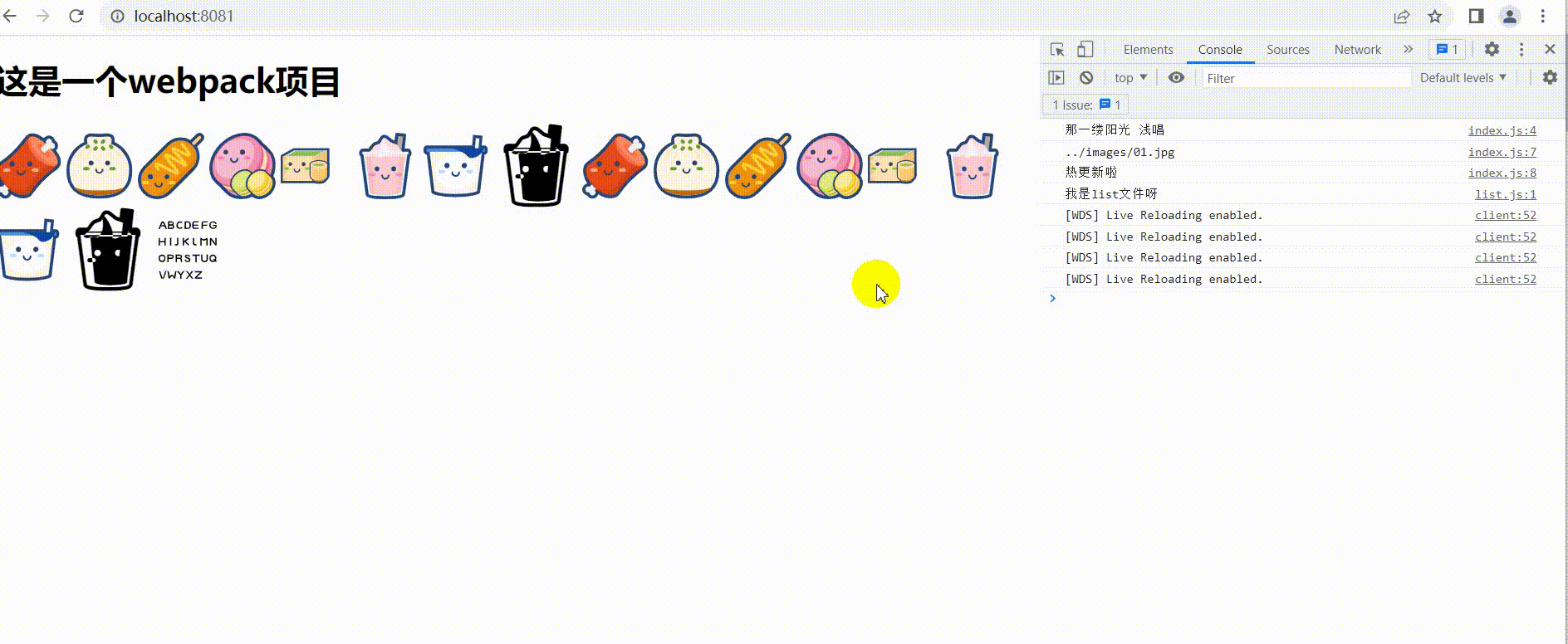Create a live expression with eye icon
1568x644 pixels.
1176,77
